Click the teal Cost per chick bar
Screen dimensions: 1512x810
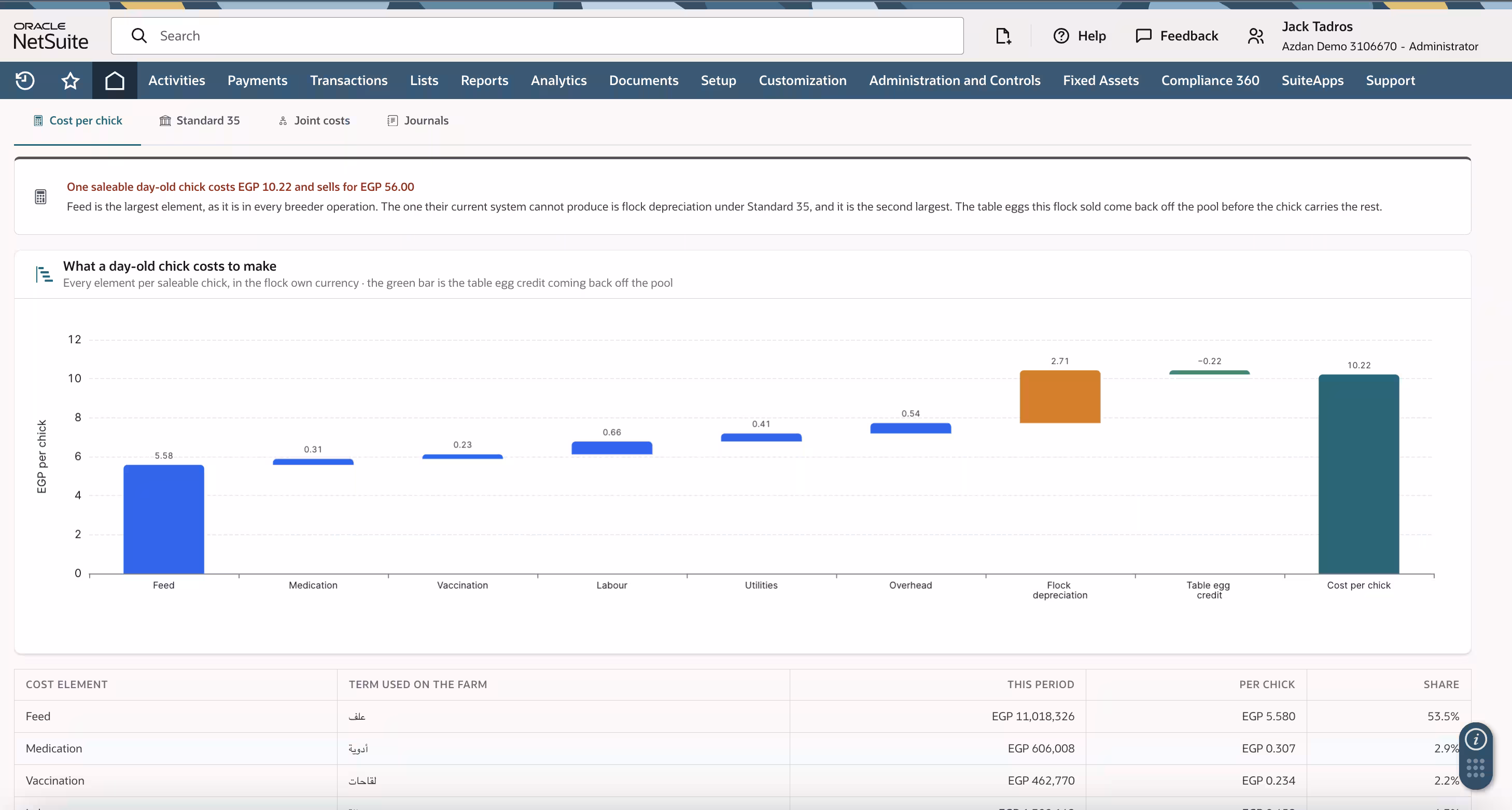[1359, 473]
